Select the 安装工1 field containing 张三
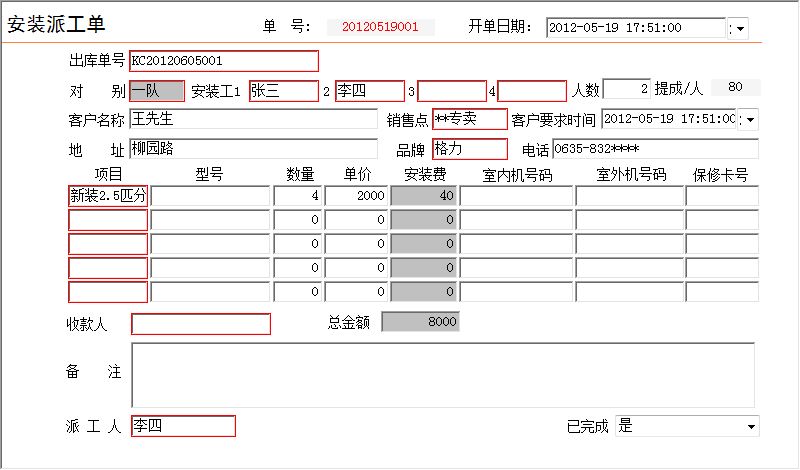The height and width of the screenshot is (470, 800). tap(283, 91)
